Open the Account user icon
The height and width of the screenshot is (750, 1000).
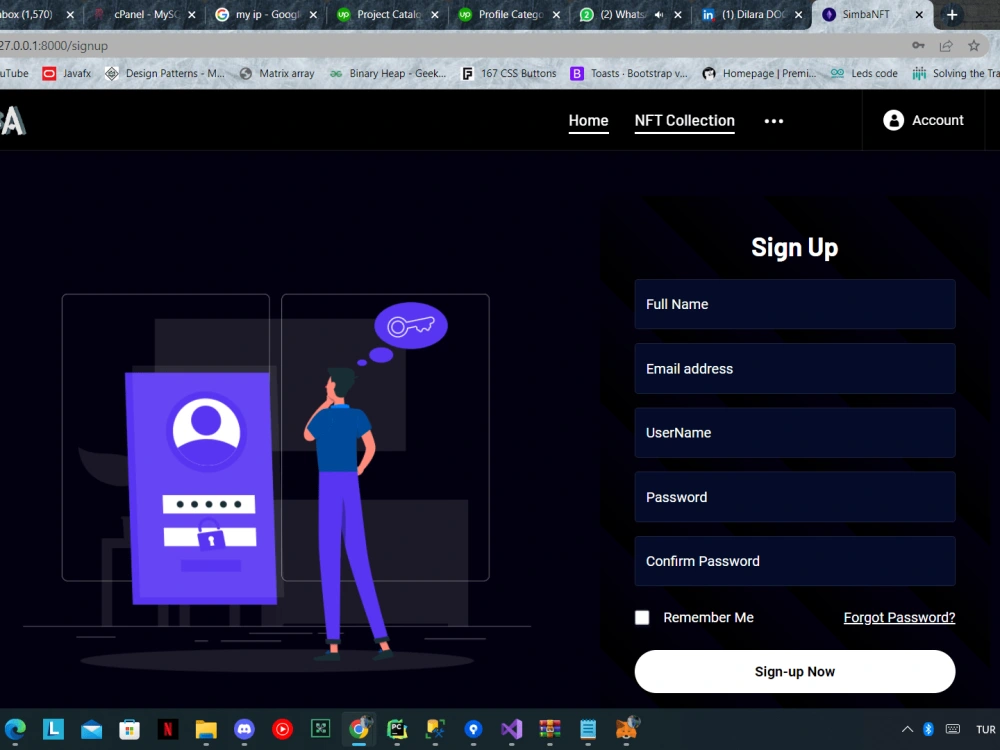tap(893, 120)
